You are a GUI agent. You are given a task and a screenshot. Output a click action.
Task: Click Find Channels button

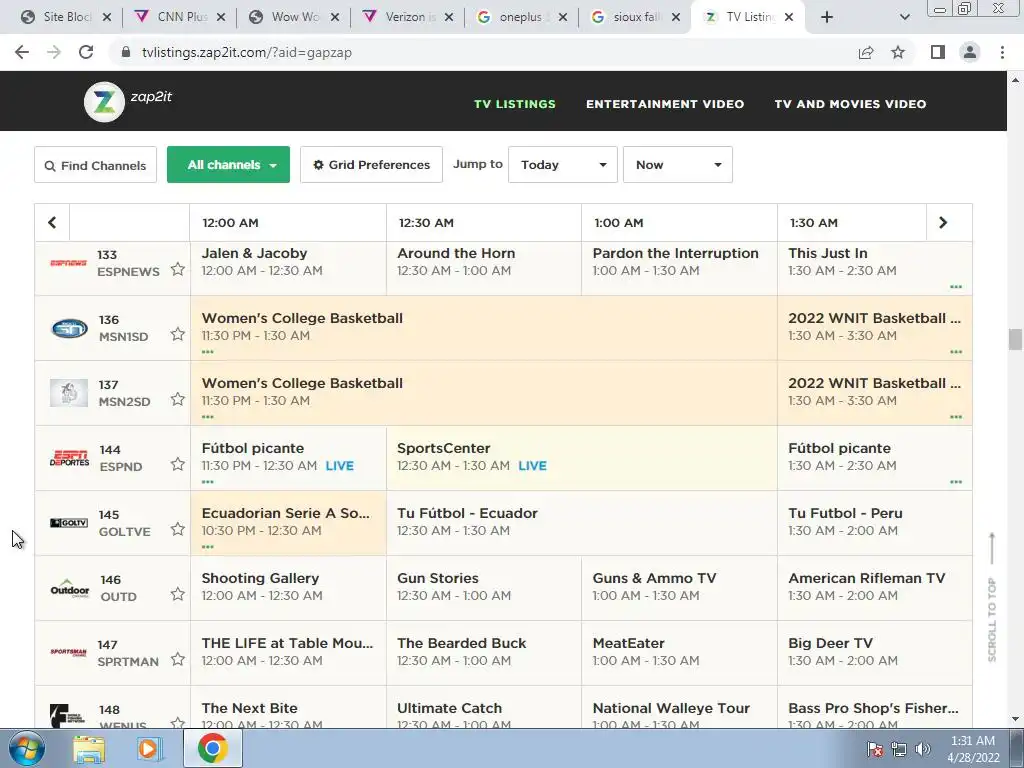(x=95, y=165)
